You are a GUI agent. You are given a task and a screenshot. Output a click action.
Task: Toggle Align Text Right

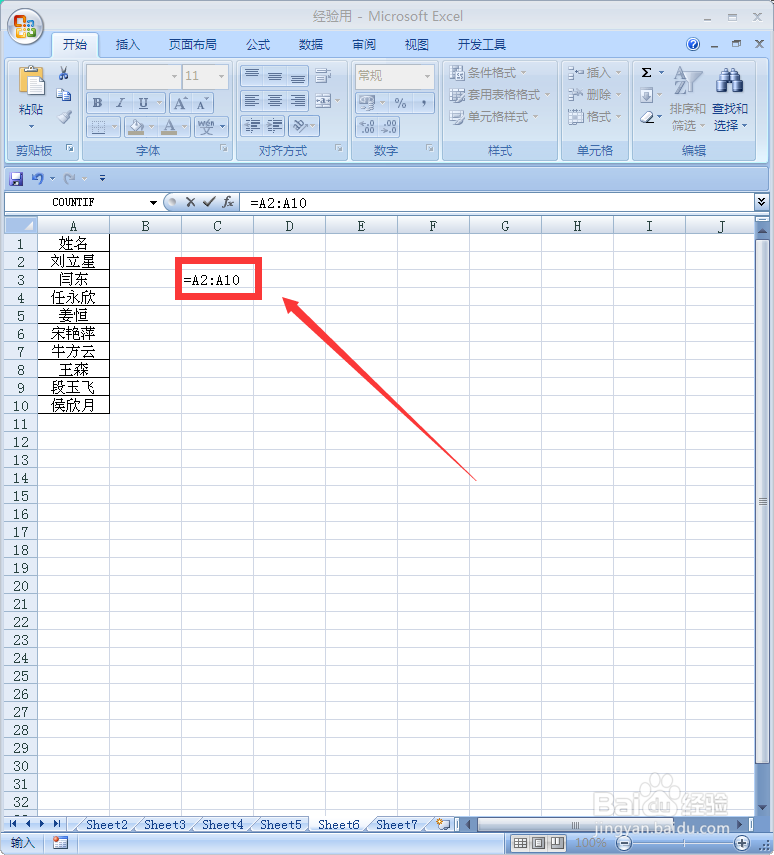point(297,101)
